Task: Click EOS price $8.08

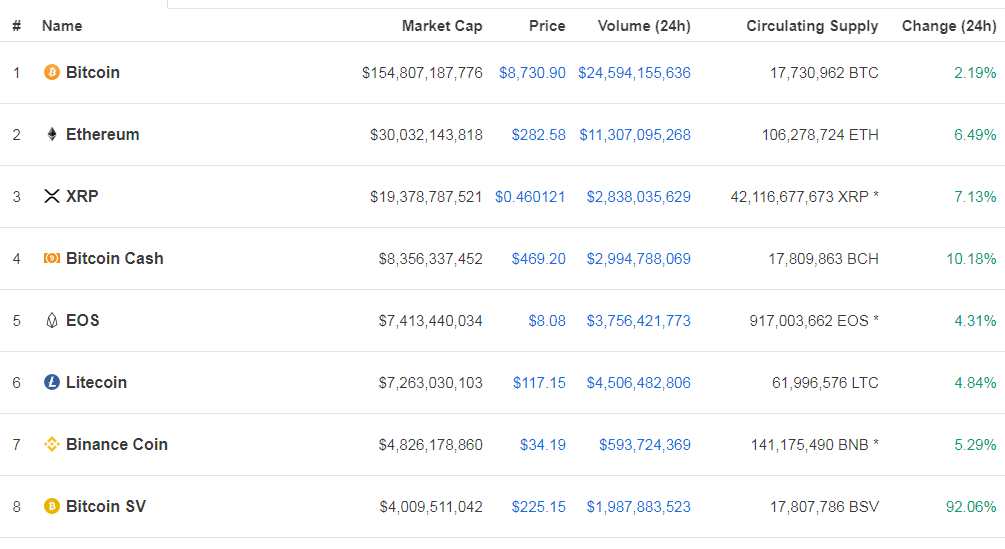Action: [547, 321]
